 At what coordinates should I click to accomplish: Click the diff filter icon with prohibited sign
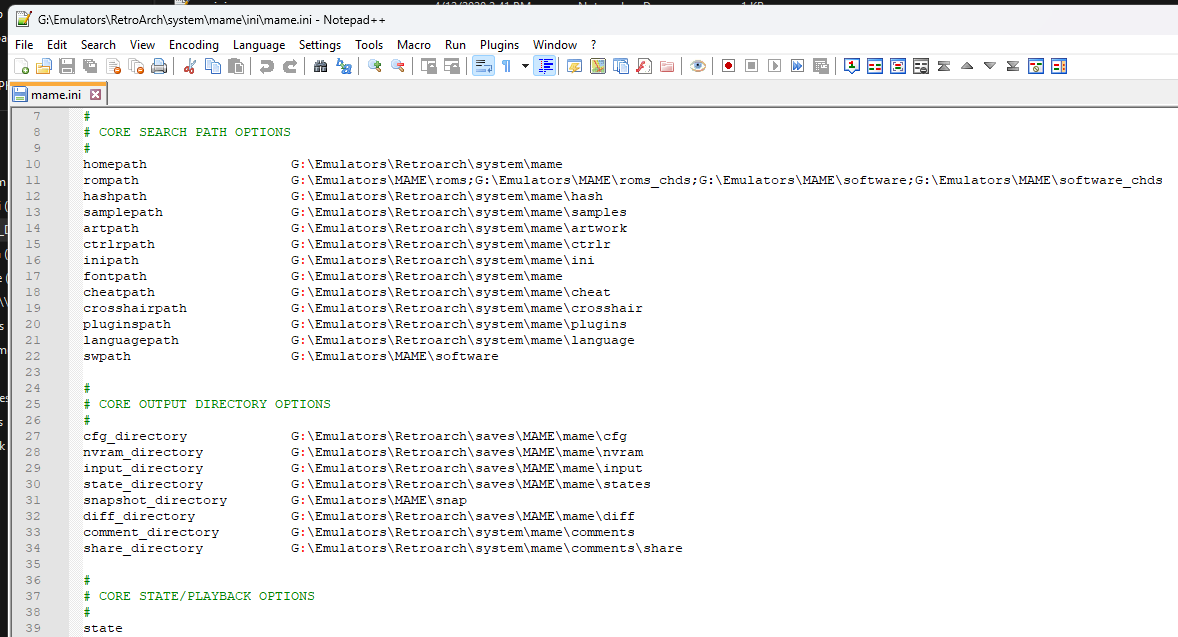[x=1036, y=67]
